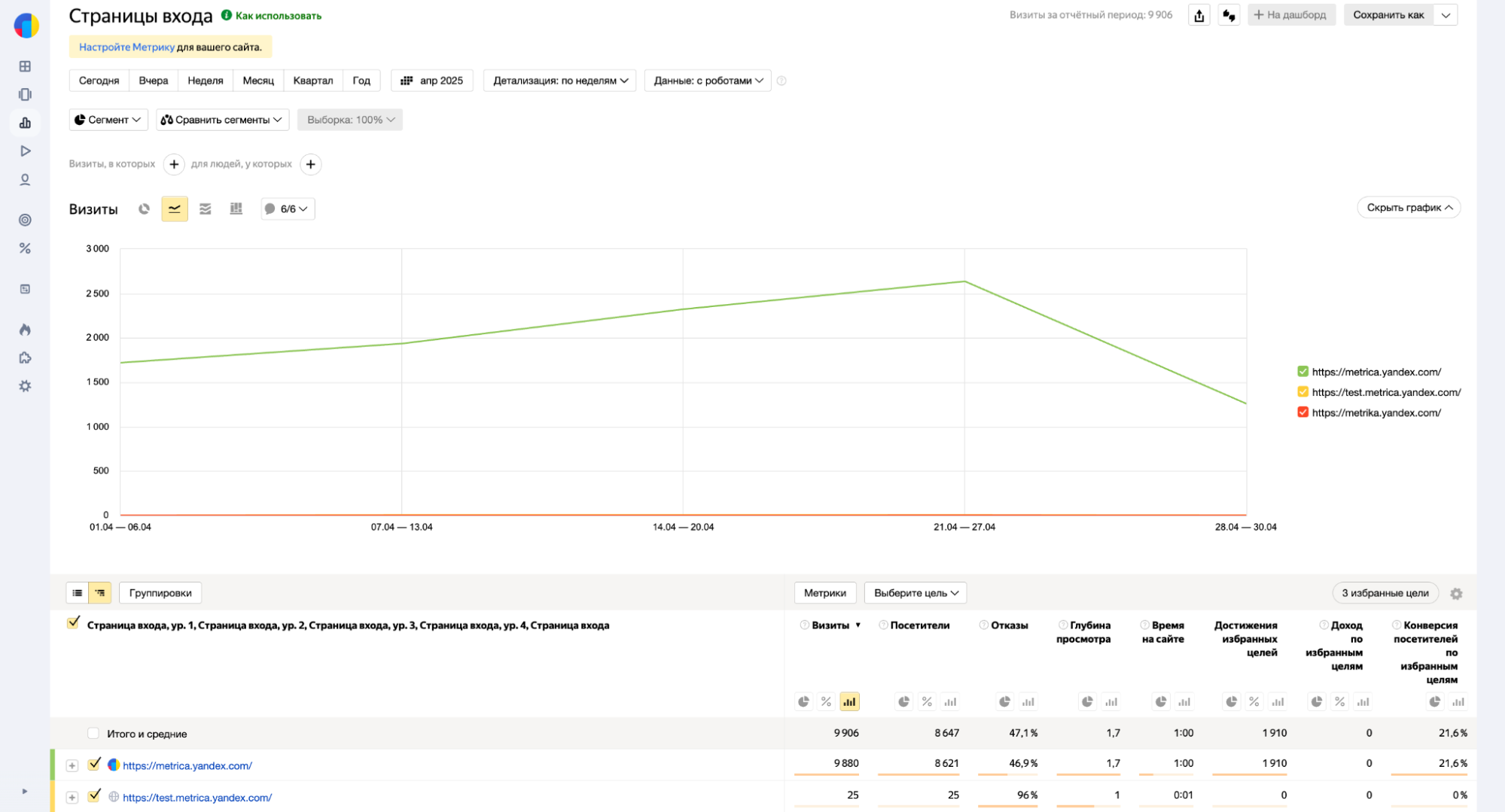Open the conversions percent icon in sidebar
Screen dimensions: 1505x812
pyautogui.click(x=25, y=248)
